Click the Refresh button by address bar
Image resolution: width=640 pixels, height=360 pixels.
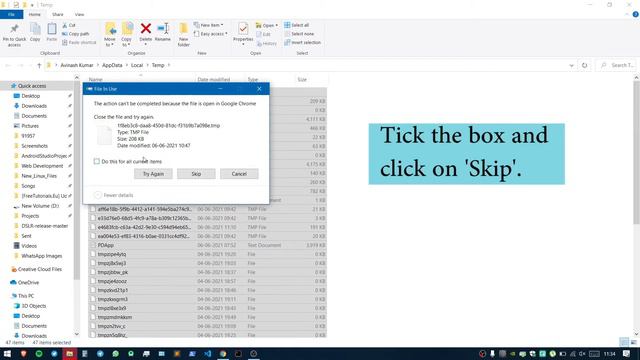584,65
